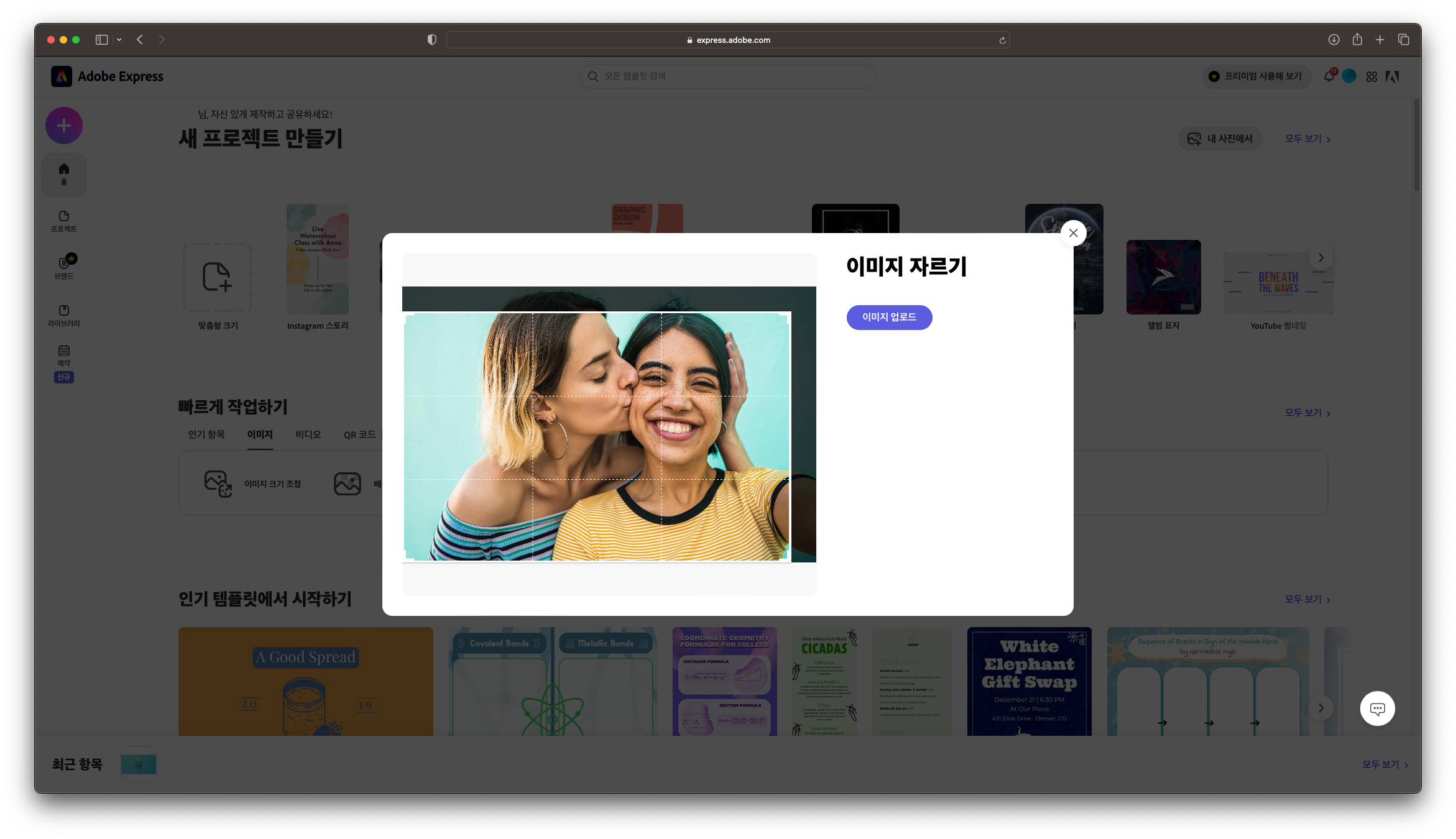The height and width of the screenshot is (839, 1456).
Task: Switch to the QR 코드 tab
Action: (x=359, y=434)
